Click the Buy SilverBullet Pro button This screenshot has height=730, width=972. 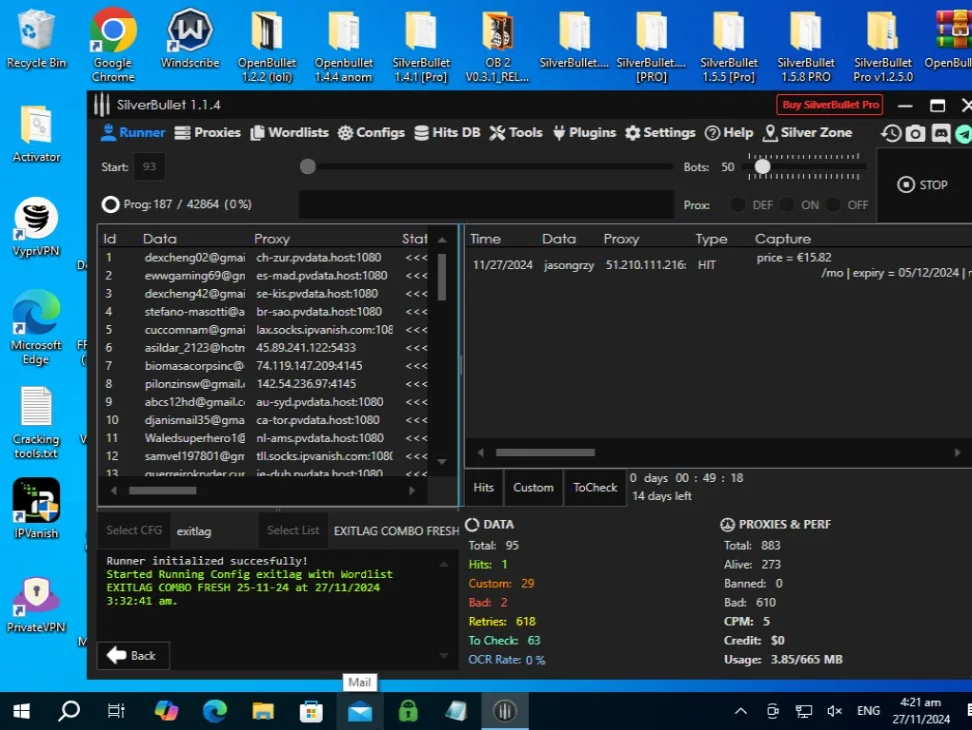(x=830, y=105)
